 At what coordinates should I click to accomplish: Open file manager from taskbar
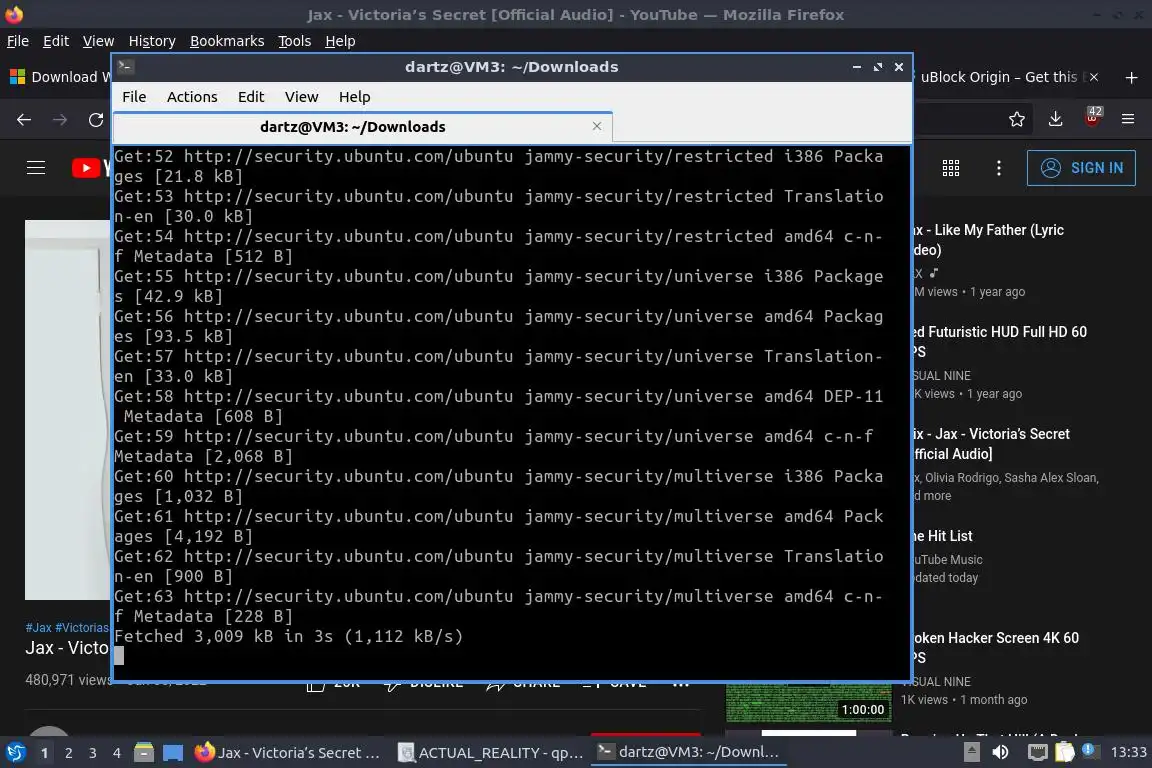pos(144,753)
